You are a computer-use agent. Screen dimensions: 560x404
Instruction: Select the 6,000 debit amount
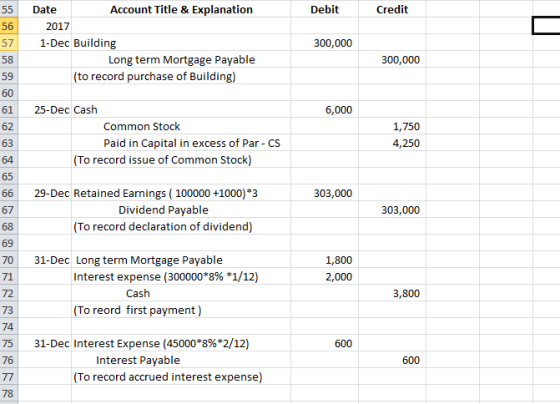[324, 110]
